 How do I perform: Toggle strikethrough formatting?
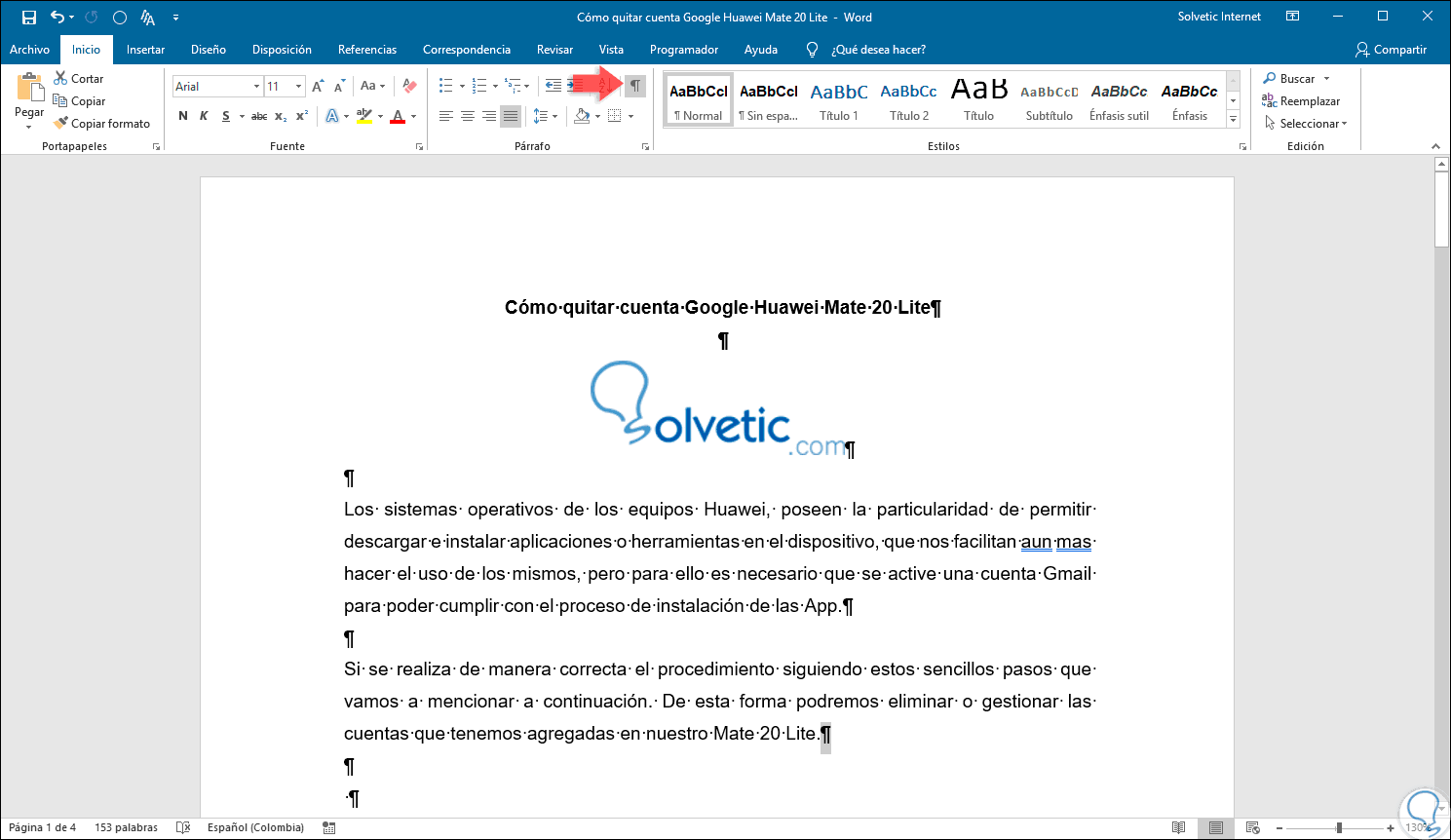[x=259, y=117]
